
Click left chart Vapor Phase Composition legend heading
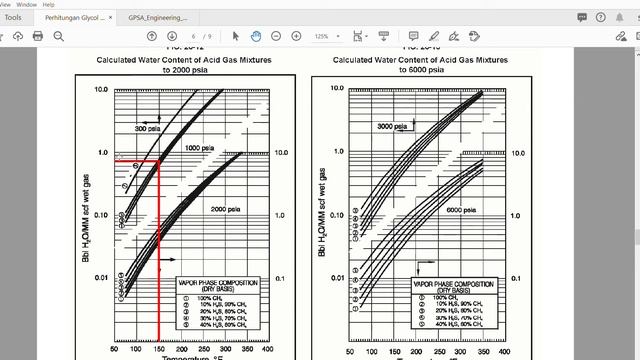218,286
